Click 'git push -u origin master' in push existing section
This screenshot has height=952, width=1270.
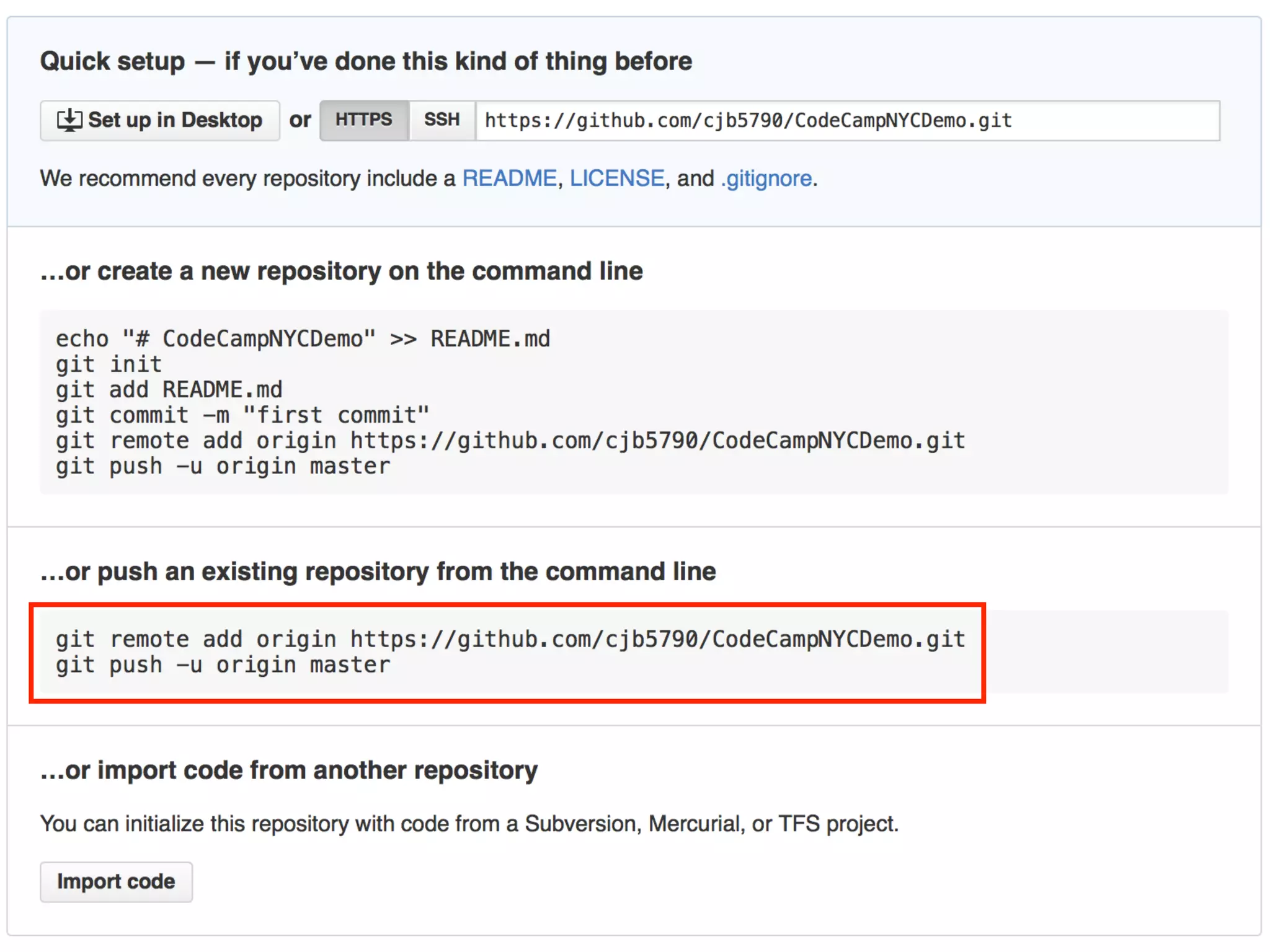point(223,664)
